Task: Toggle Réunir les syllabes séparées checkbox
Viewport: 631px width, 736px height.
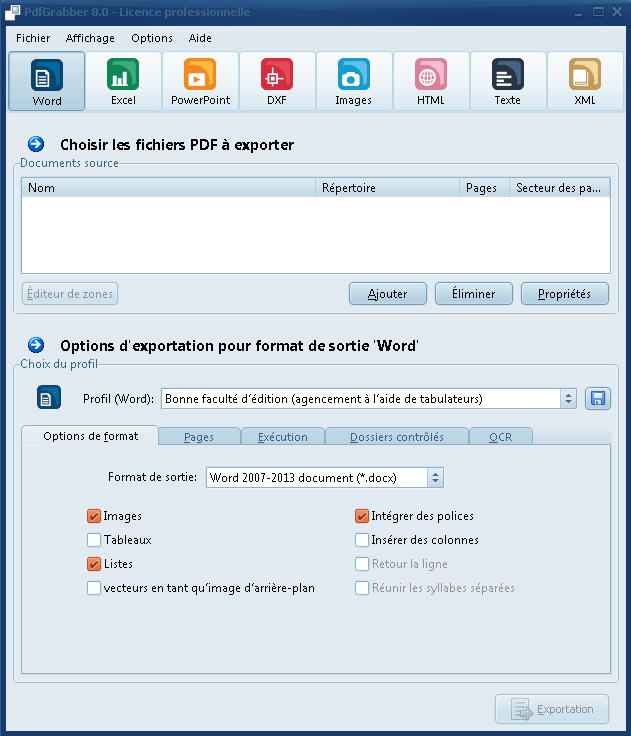Action: 362,588
